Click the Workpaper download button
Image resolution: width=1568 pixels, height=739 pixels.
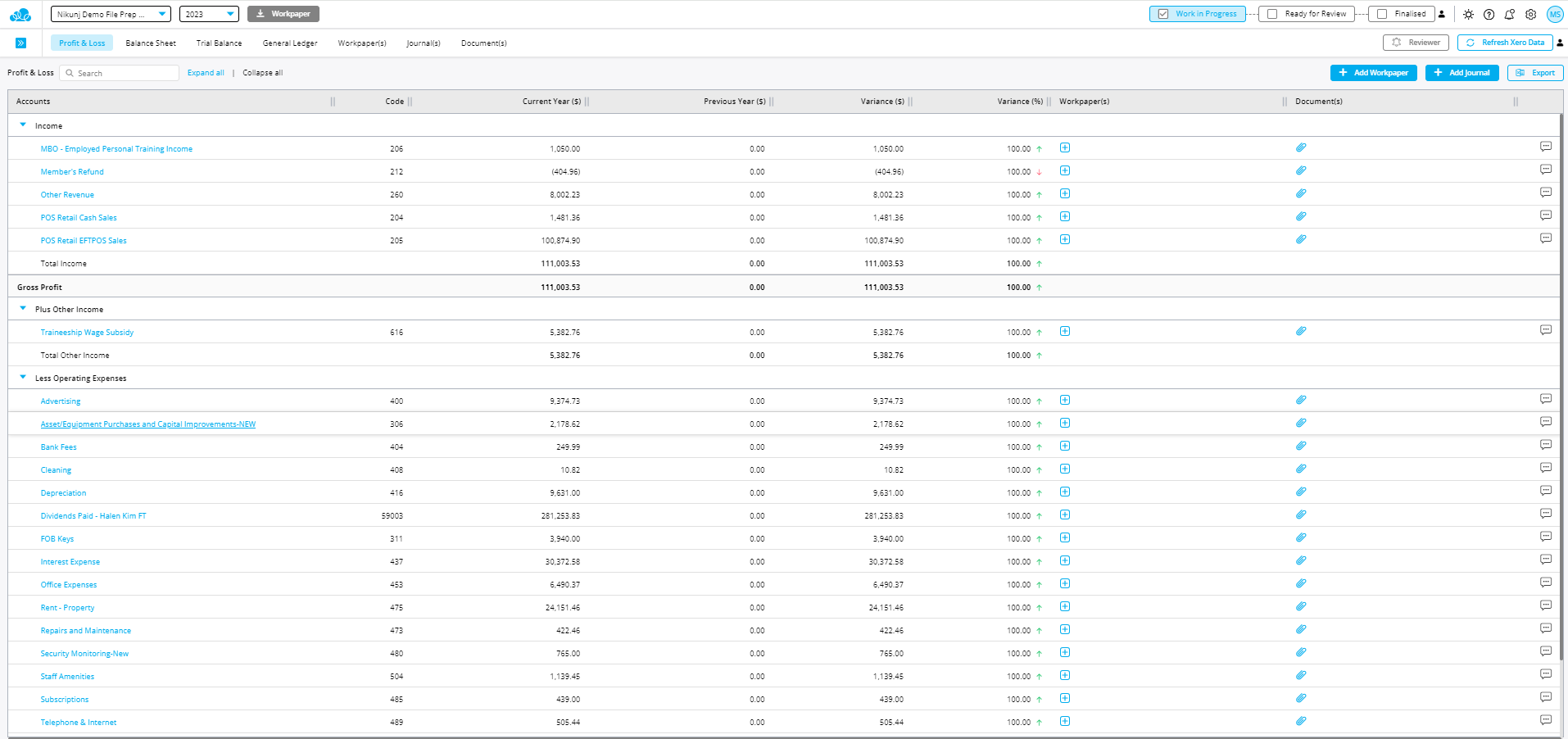[283, 14]
